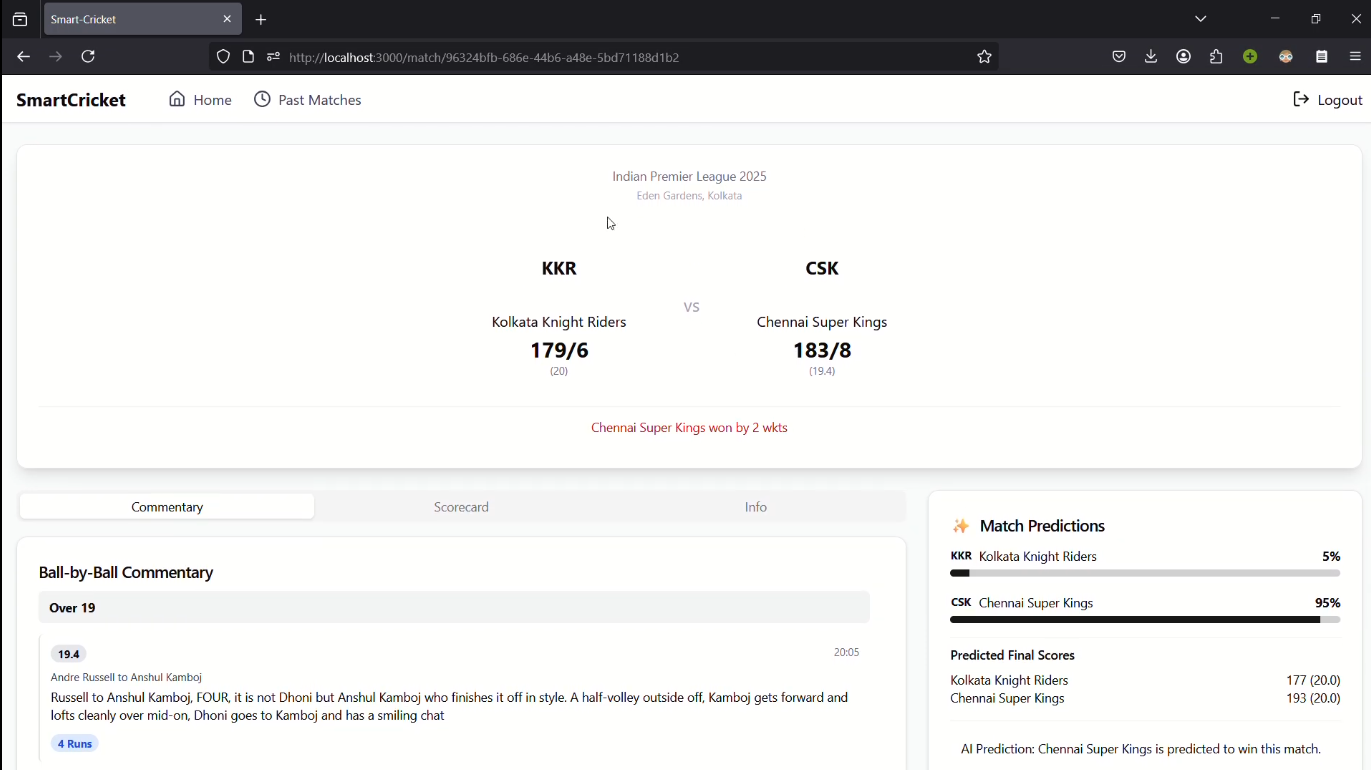Click the Past Matches clock icon
The image size is (1371, 770).
pos(262,99)
